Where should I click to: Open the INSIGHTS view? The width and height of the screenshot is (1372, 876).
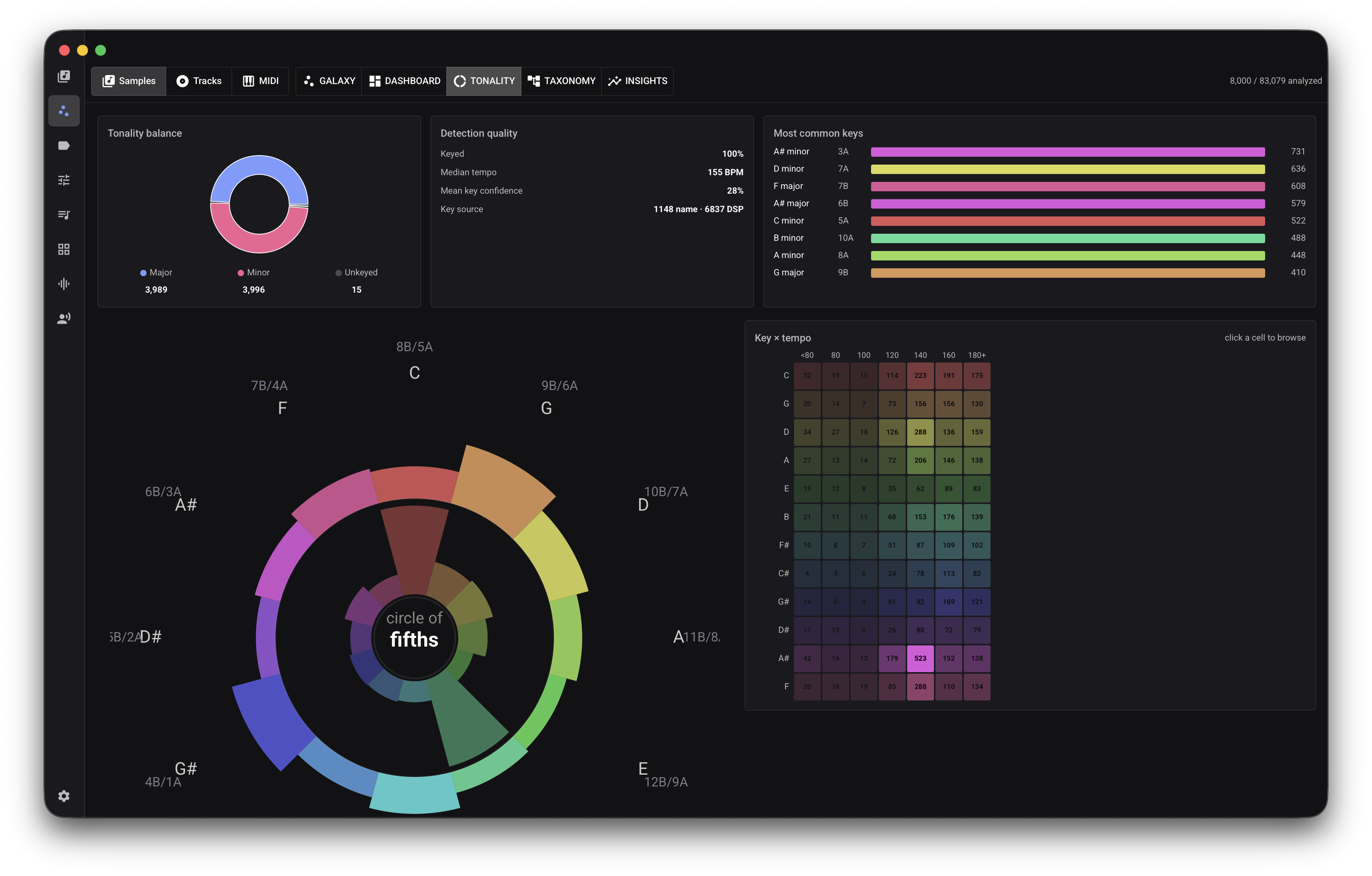point(637,81)
